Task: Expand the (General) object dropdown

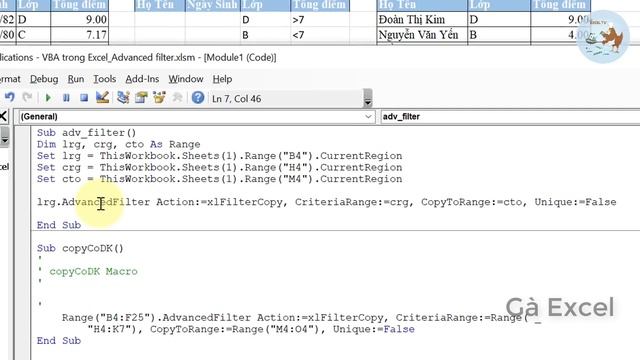Action: (x=368, y=117)
